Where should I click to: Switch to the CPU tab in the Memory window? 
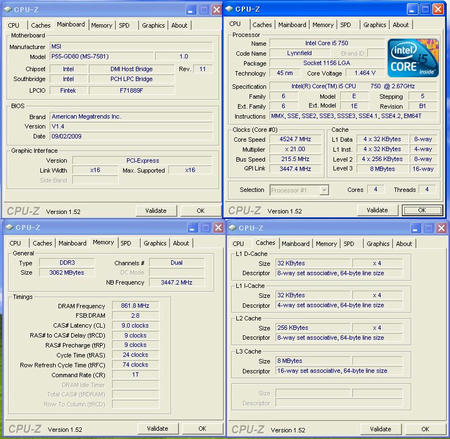(x=15, y=243)
